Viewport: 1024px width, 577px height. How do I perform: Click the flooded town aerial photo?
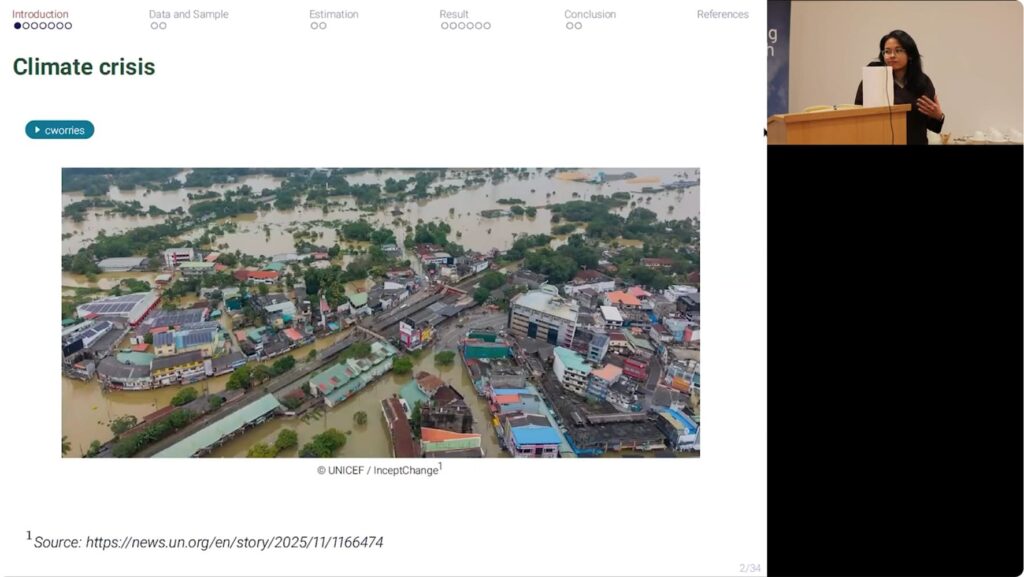point(380,312)
